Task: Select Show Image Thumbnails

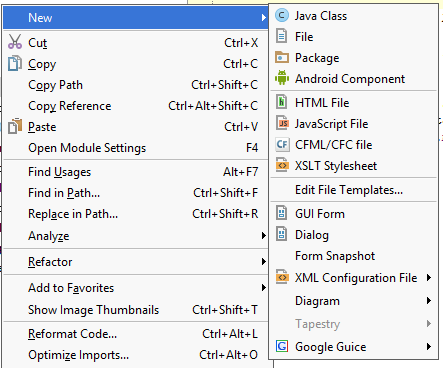Action: tap(136, 310)
